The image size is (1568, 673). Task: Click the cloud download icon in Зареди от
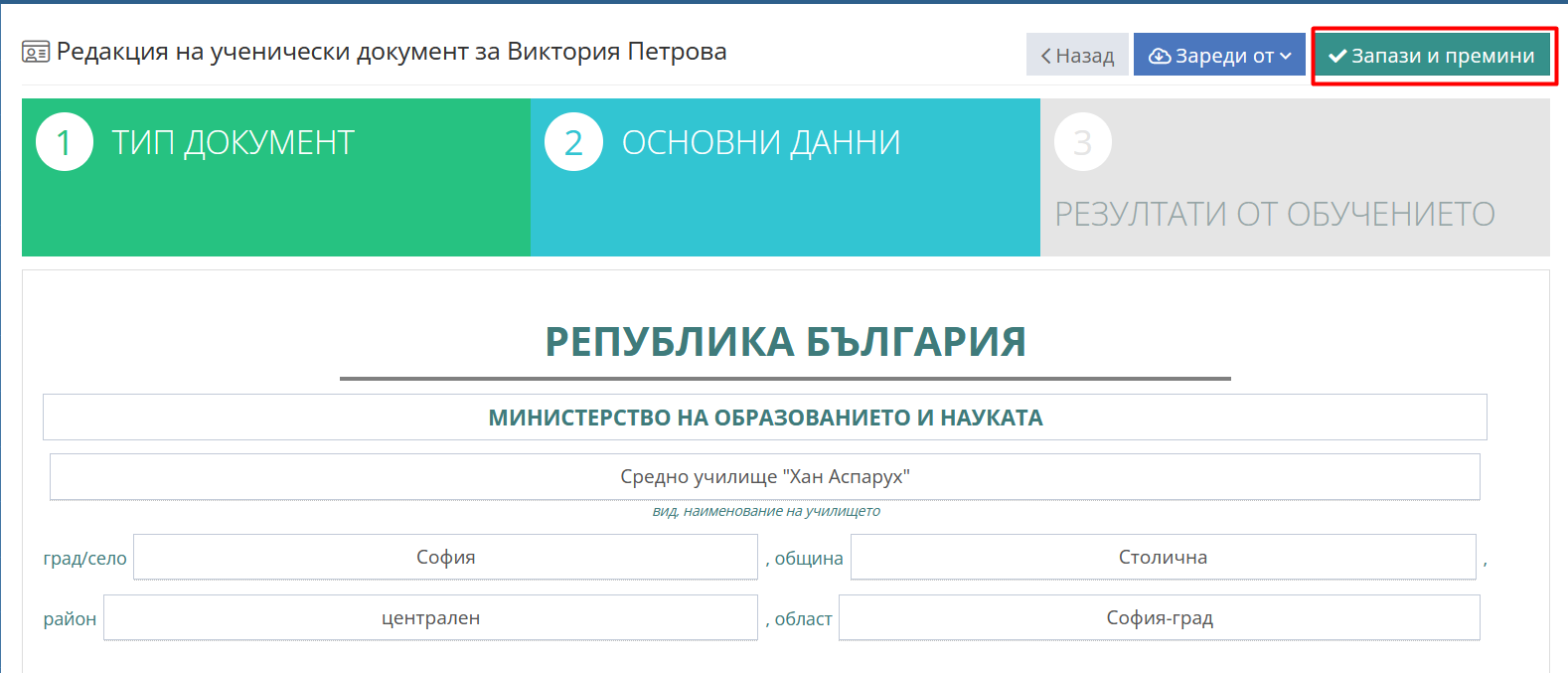coord(1160,57)
